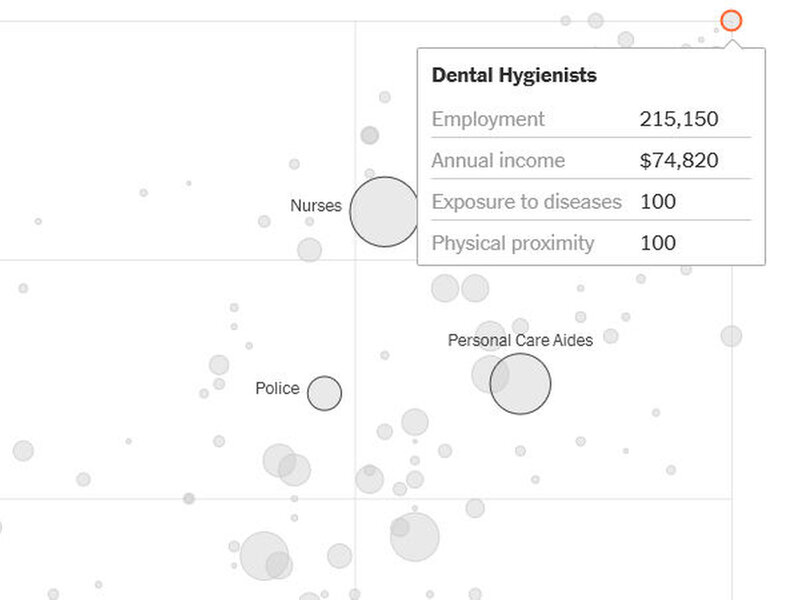This screenshot has height=600, width=800.
Task: Click the Nurses text label
Action: click(x=316, y=205)
